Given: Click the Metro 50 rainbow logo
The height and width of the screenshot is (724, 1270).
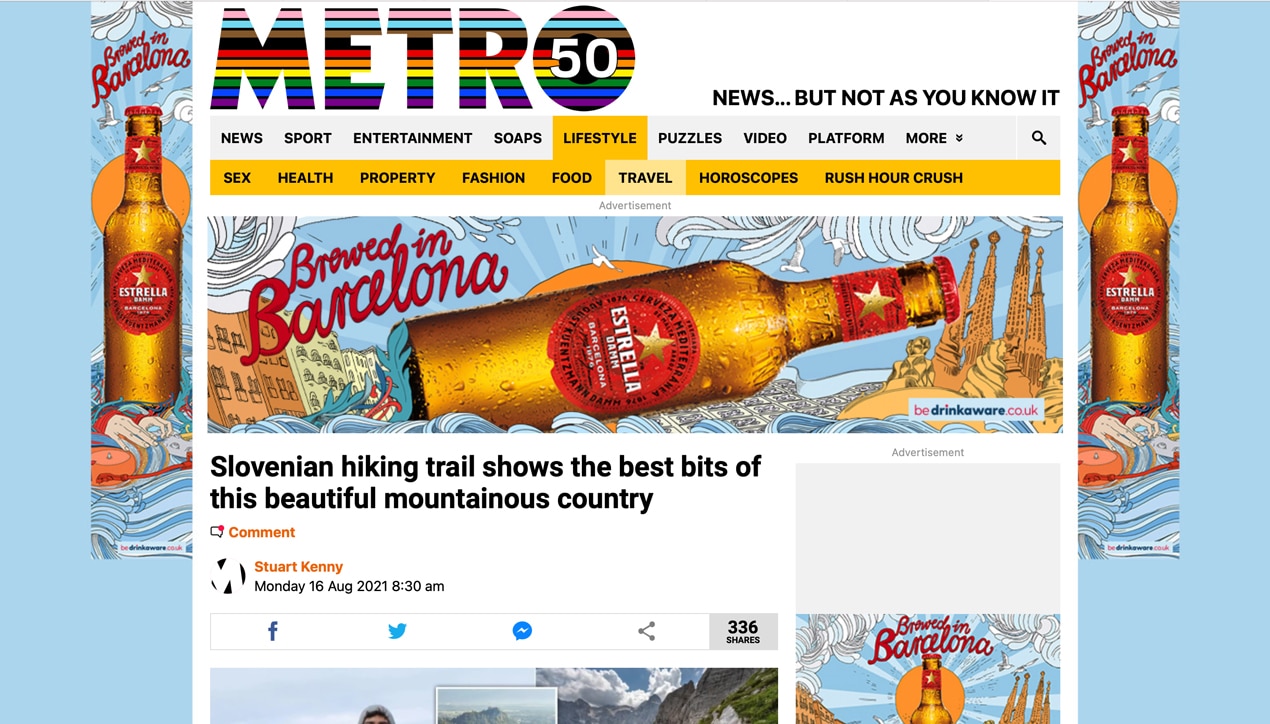Looking at the screenshot, I should [422, 58].
